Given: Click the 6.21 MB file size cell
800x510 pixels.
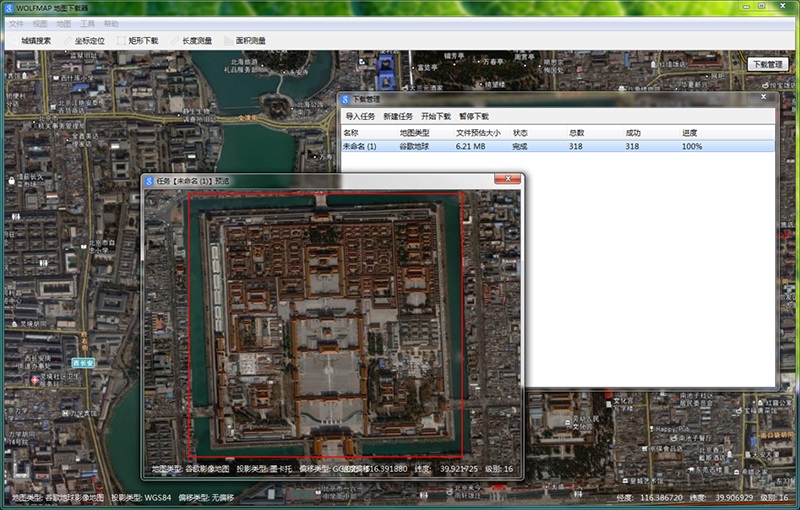Looking at the screenshot, I should tap(470, 146).
